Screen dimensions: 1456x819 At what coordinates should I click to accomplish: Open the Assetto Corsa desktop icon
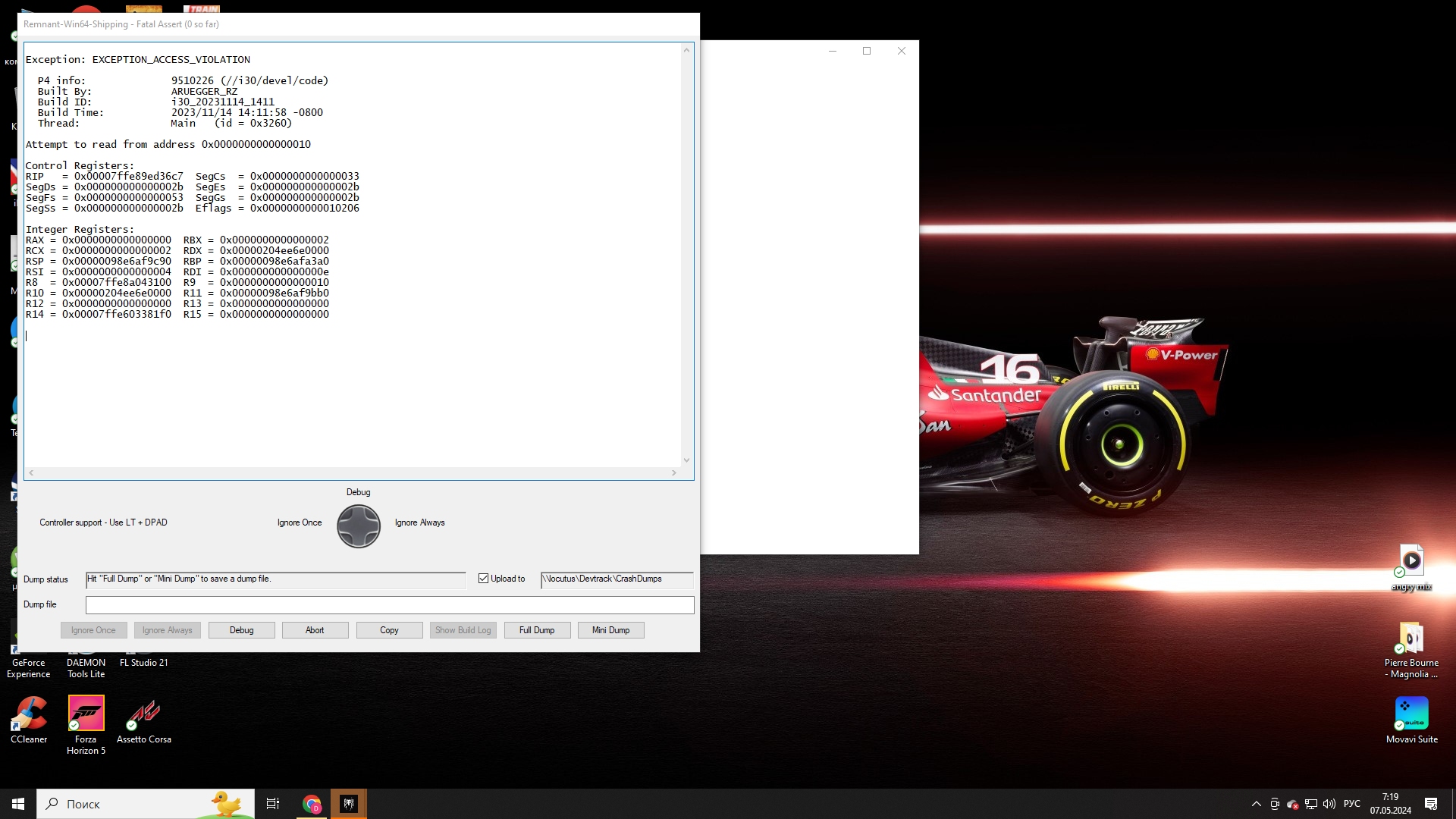pos(144,721)
